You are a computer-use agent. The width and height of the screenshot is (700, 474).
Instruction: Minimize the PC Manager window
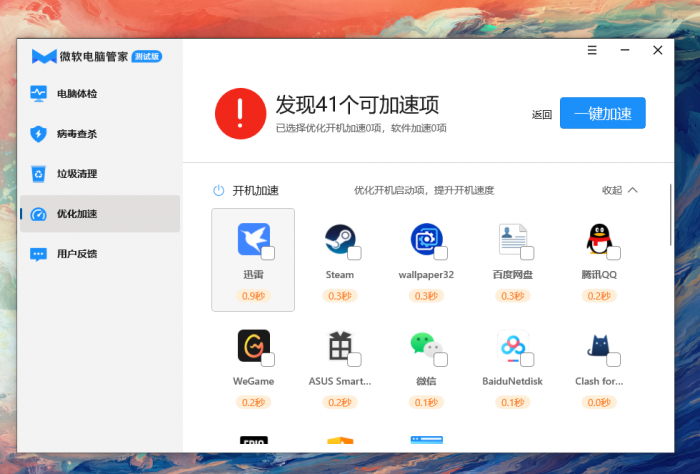[x=625, y=50]
